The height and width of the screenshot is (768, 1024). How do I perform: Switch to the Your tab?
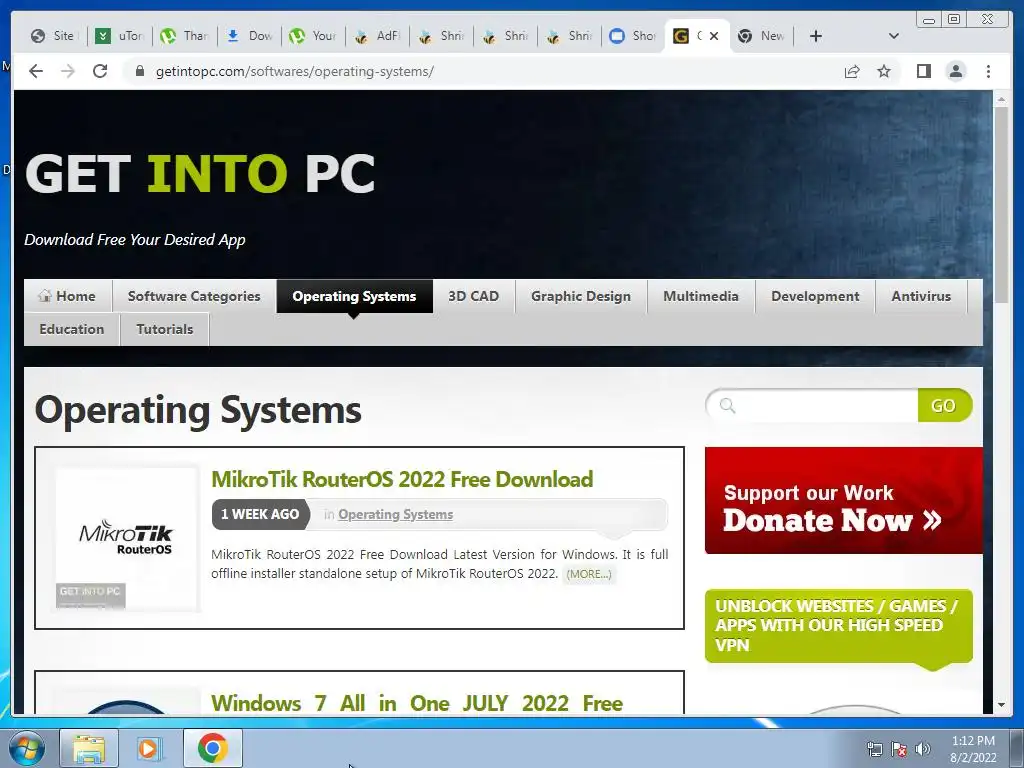pos(313,36)
